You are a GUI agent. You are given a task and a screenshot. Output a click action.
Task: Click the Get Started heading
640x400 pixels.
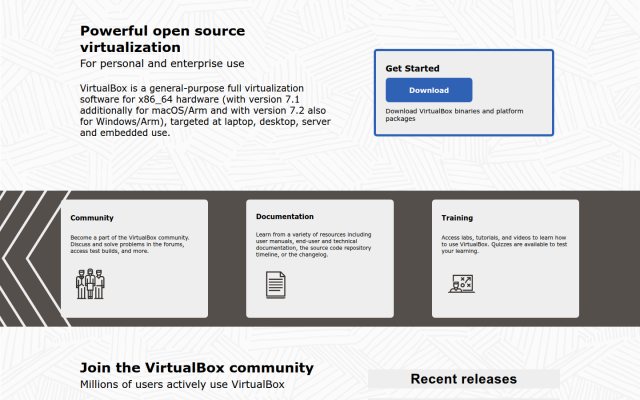pos(412,69)
